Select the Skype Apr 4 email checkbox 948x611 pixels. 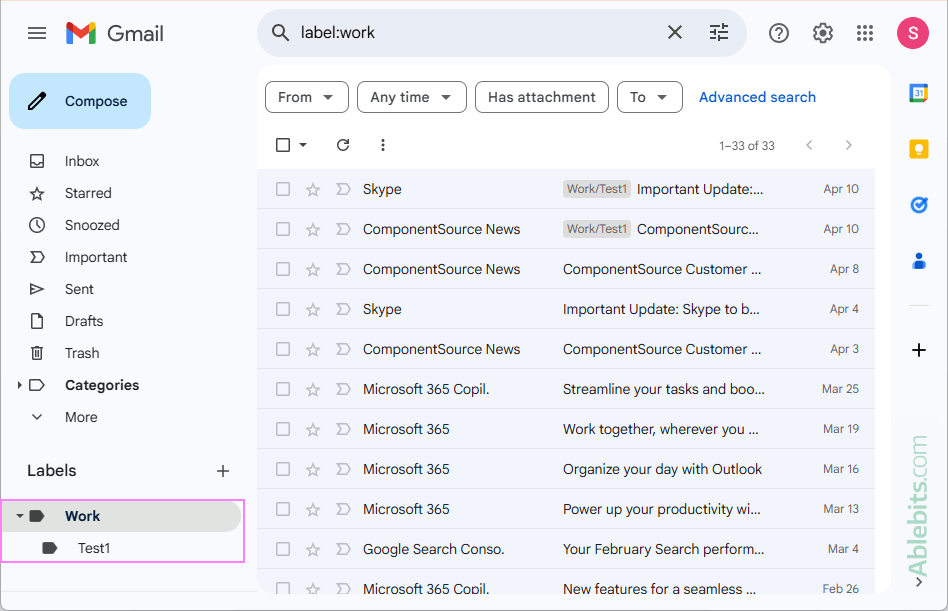282,309
